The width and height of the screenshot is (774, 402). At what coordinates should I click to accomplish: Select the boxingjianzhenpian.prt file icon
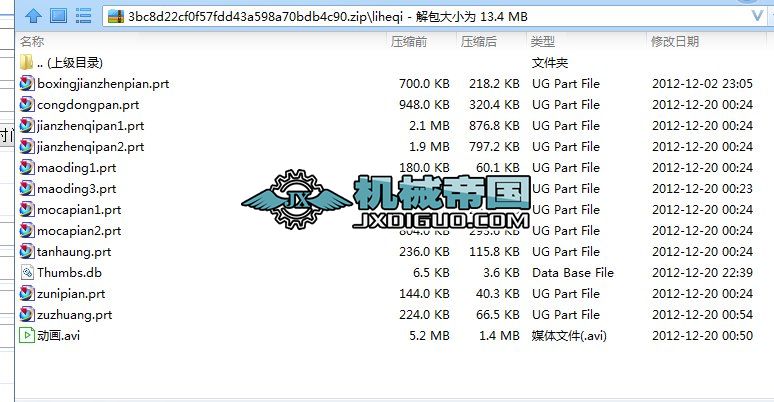coord(27,83)
